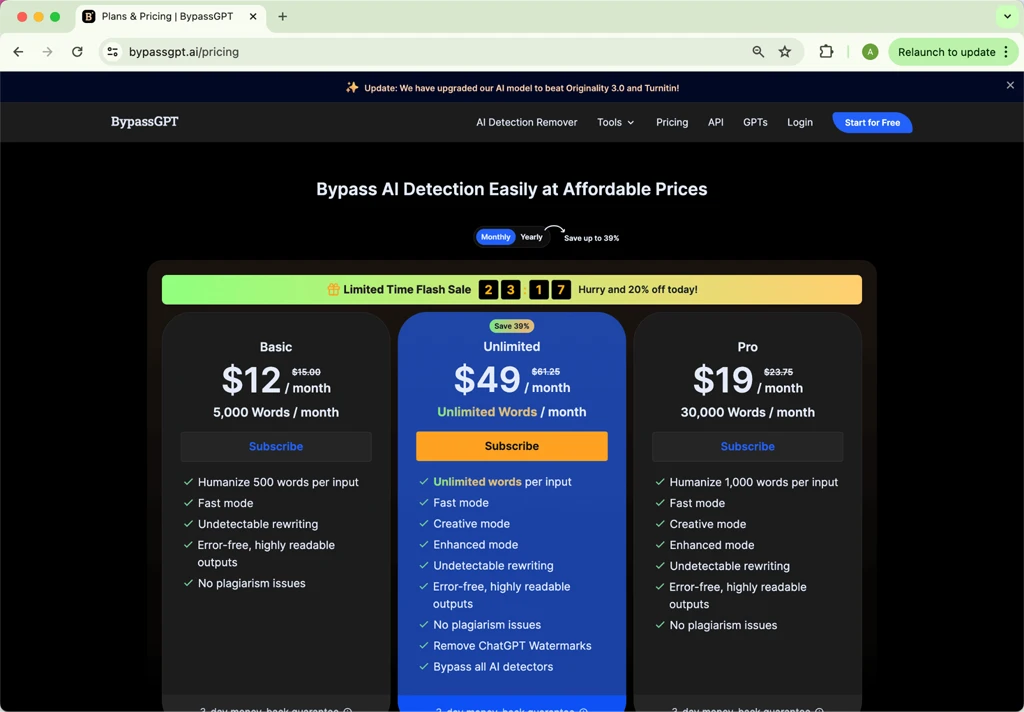Screen dimensions: 1024x712
Task: Open site information icon in address bar
Action: click(x=112, y=52)
